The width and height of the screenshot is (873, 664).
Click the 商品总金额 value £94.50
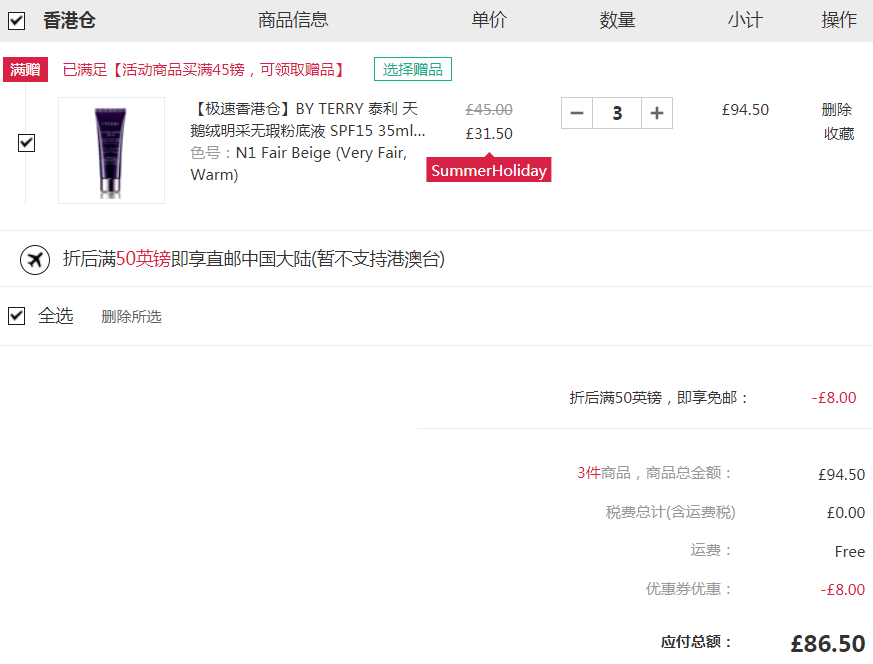click(841, 474)
